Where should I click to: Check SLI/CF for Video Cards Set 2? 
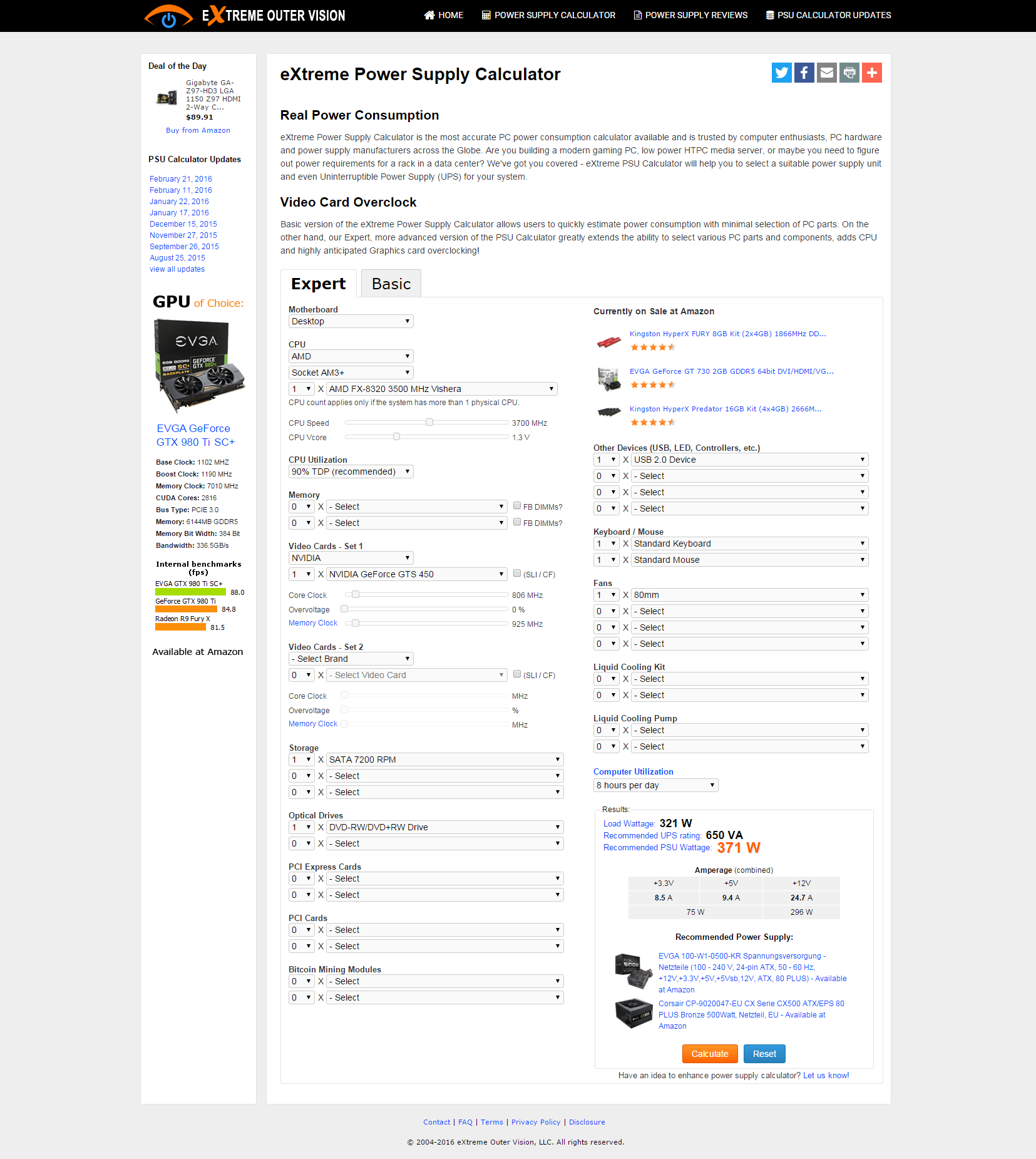click(x=517, y=674)
